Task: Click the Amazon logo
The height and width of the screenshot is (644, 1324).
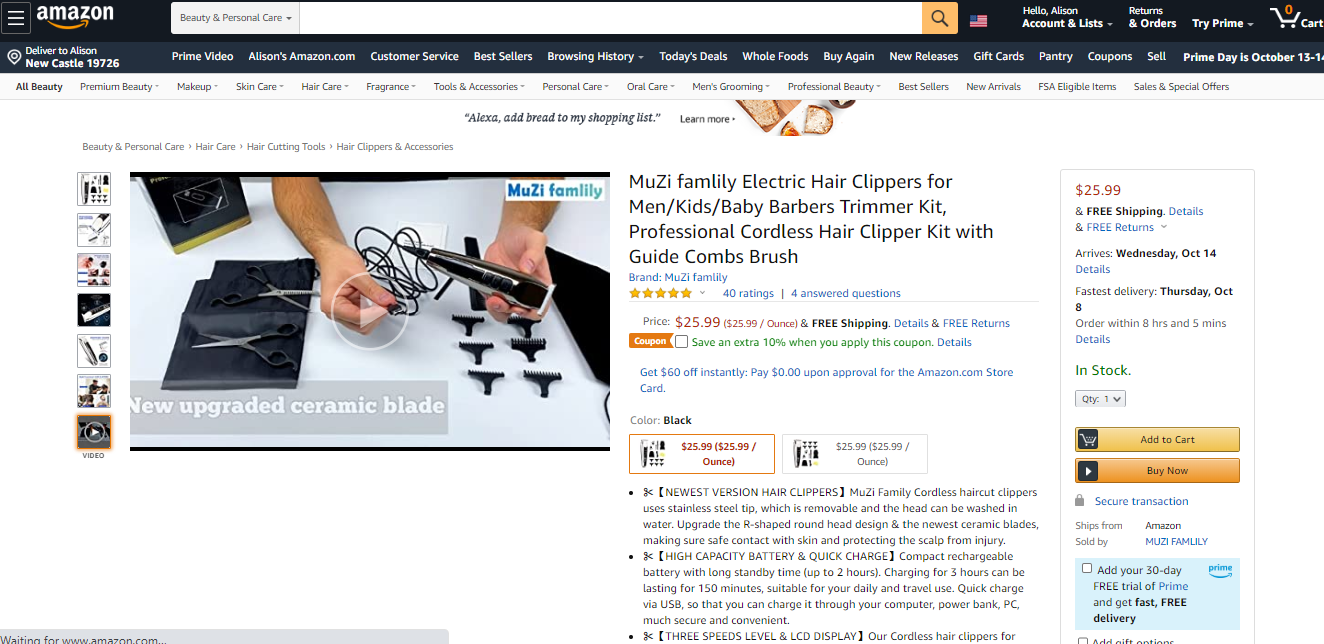Action: coord(75,16)
